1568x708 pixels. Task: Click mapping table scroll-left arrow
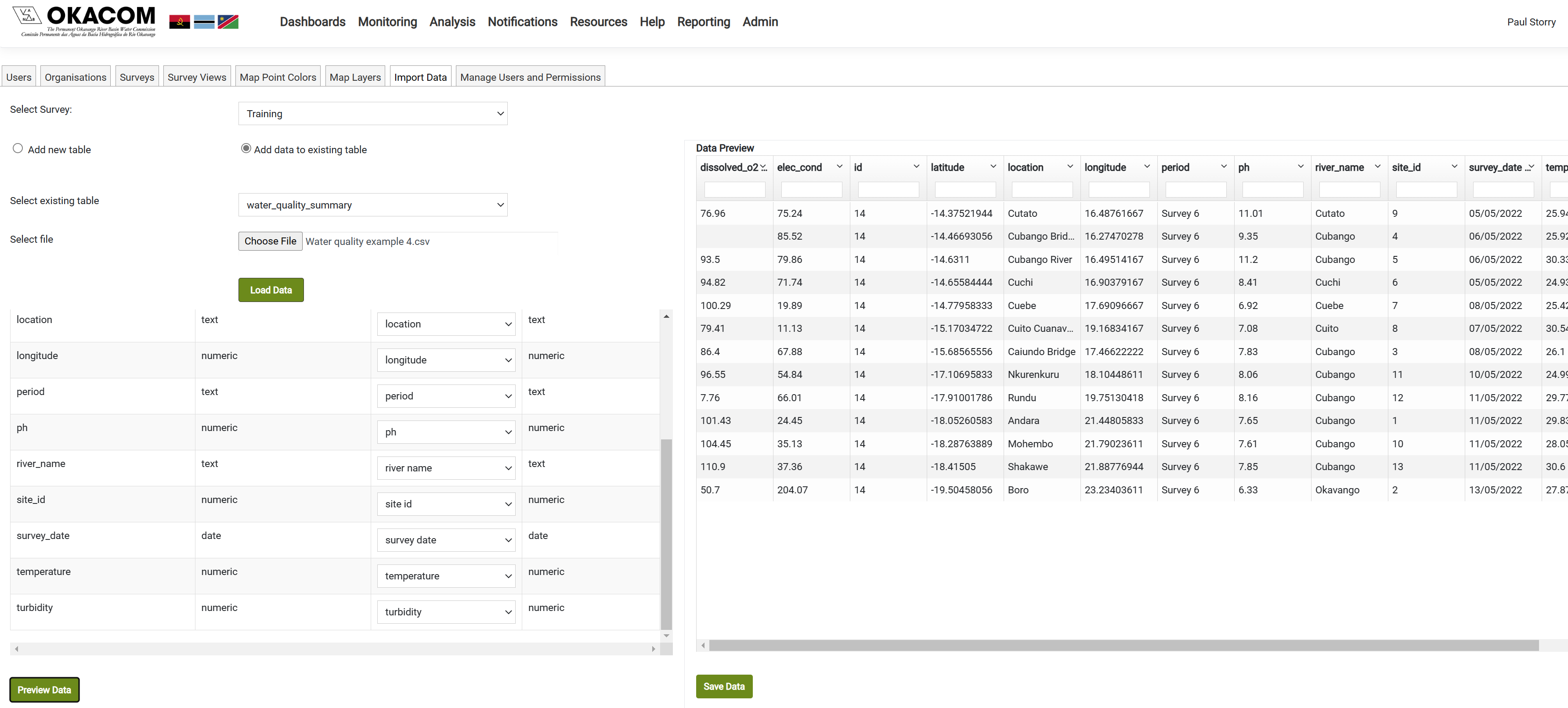coord(16,649)
